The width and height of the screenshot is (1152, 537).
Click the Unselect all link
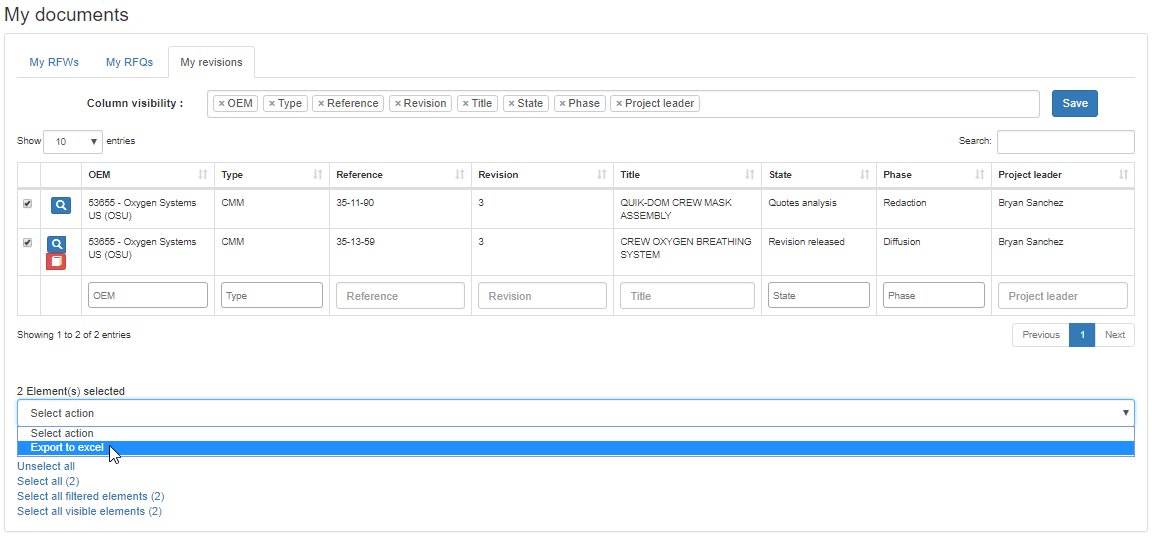46,466
